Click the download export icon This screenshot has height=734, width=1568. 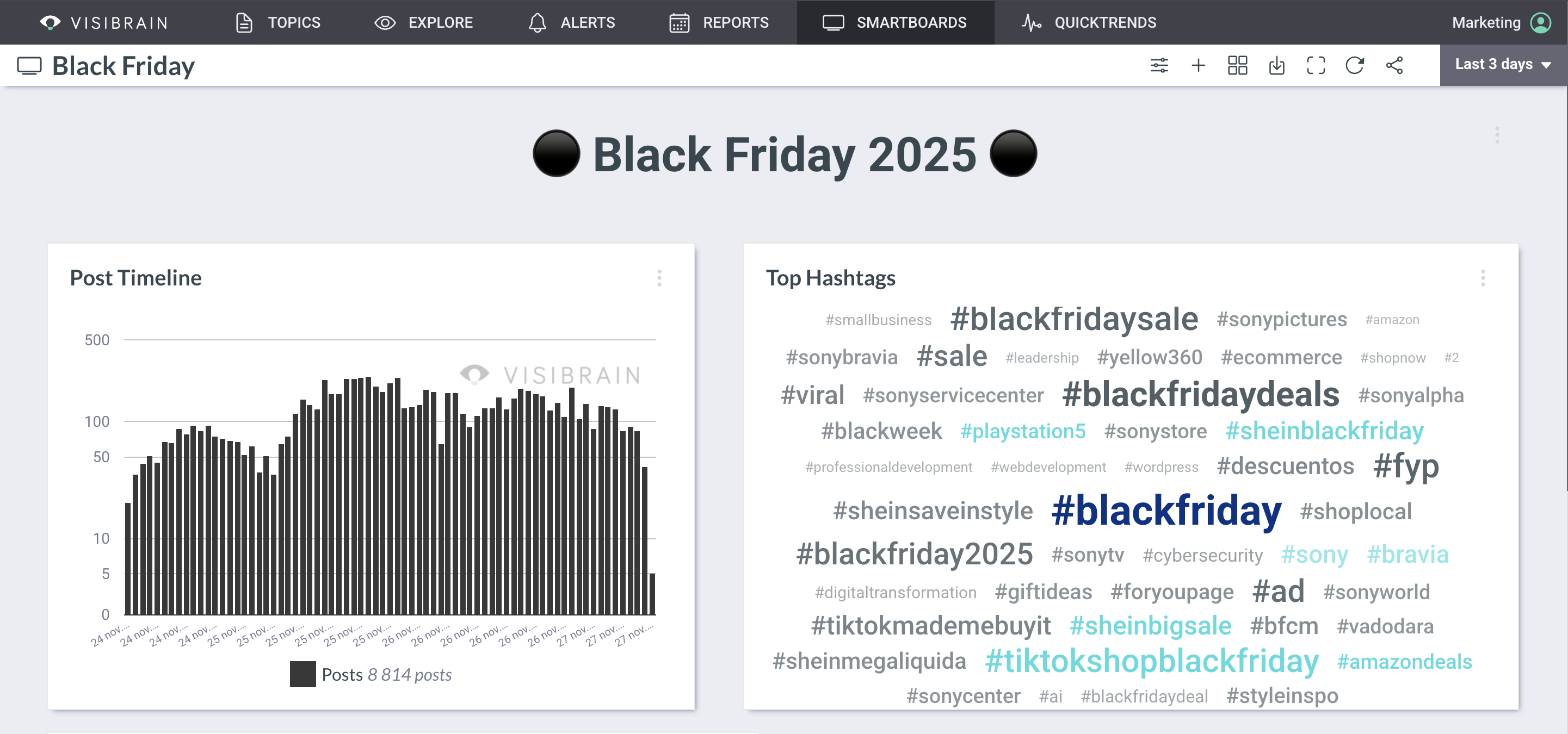(x=1276, y=65)
